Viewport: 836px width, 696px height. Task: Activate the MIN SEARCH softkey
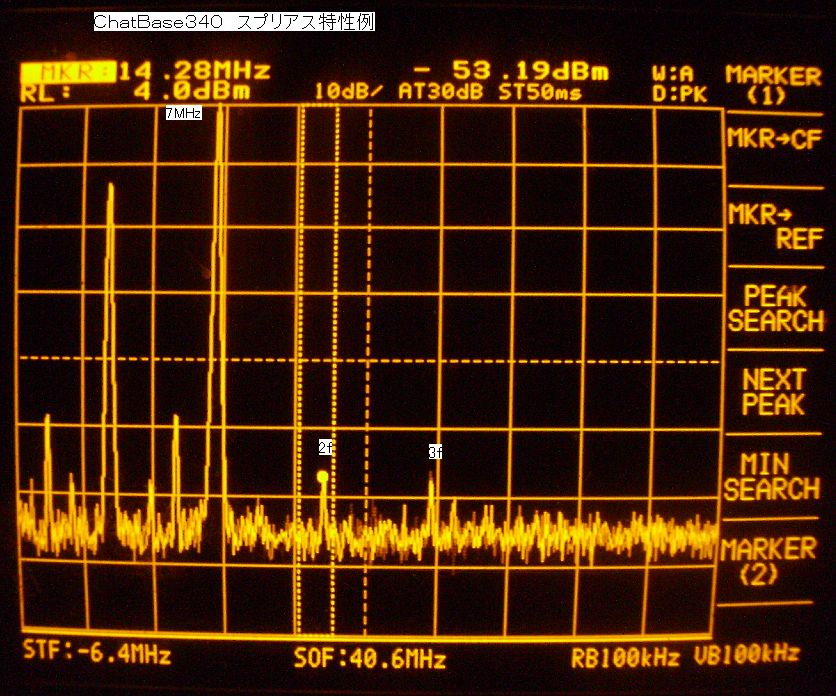pyautogui.click(x=771, y=477)
